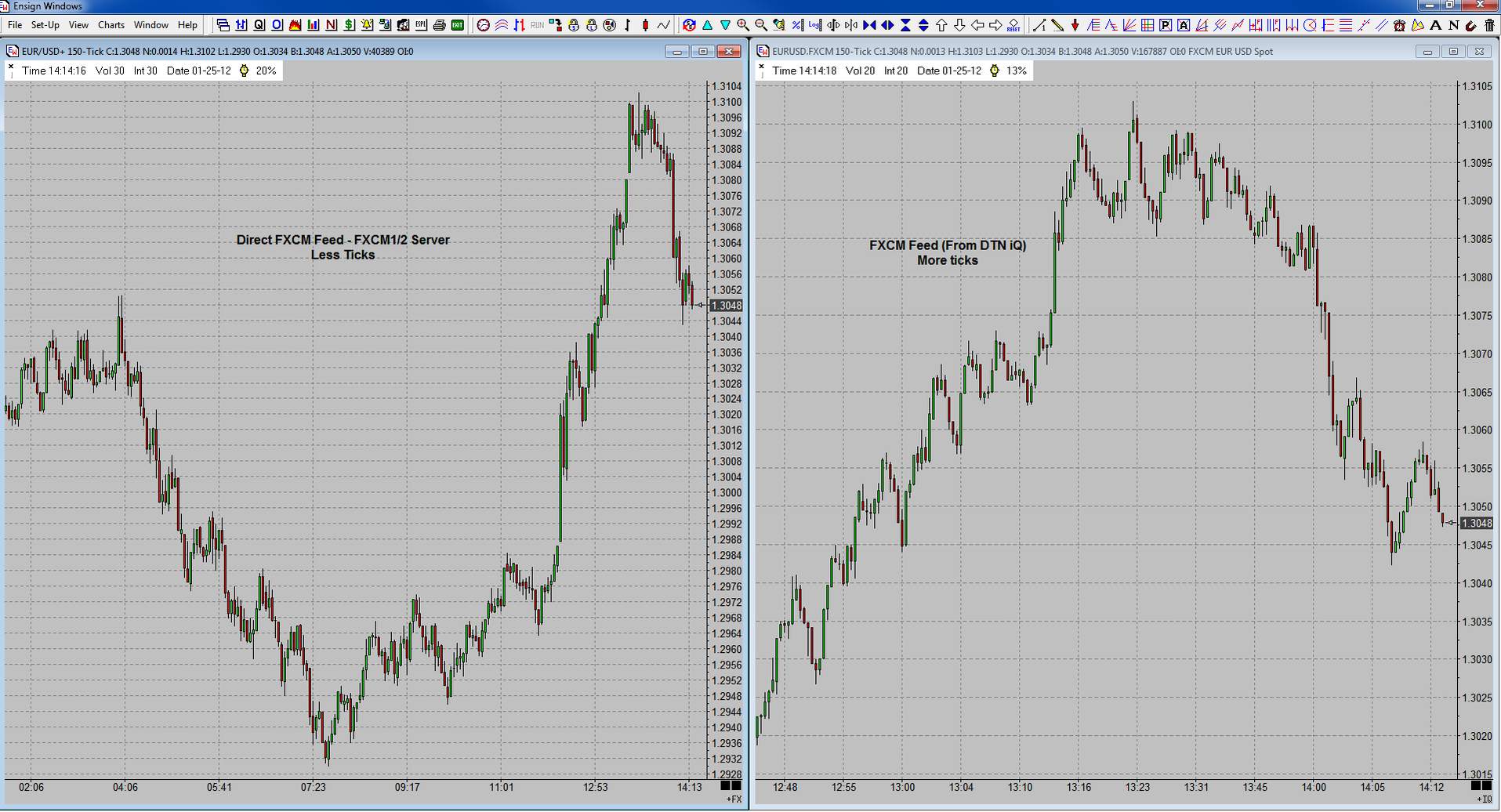Open the File menu

[14, 25]
